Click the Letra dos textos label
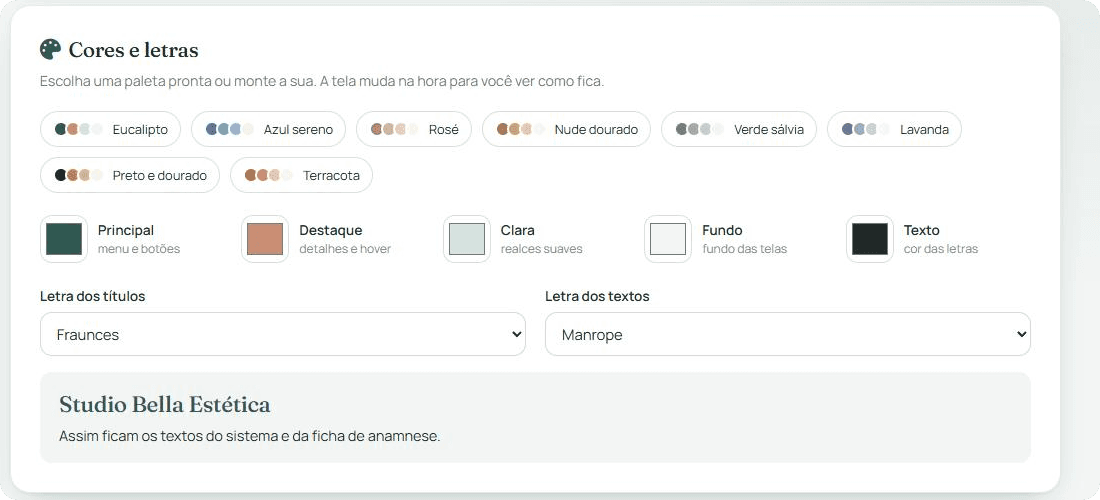The width and height of the screenshot is (1100, 500). (x=598, y=297)
